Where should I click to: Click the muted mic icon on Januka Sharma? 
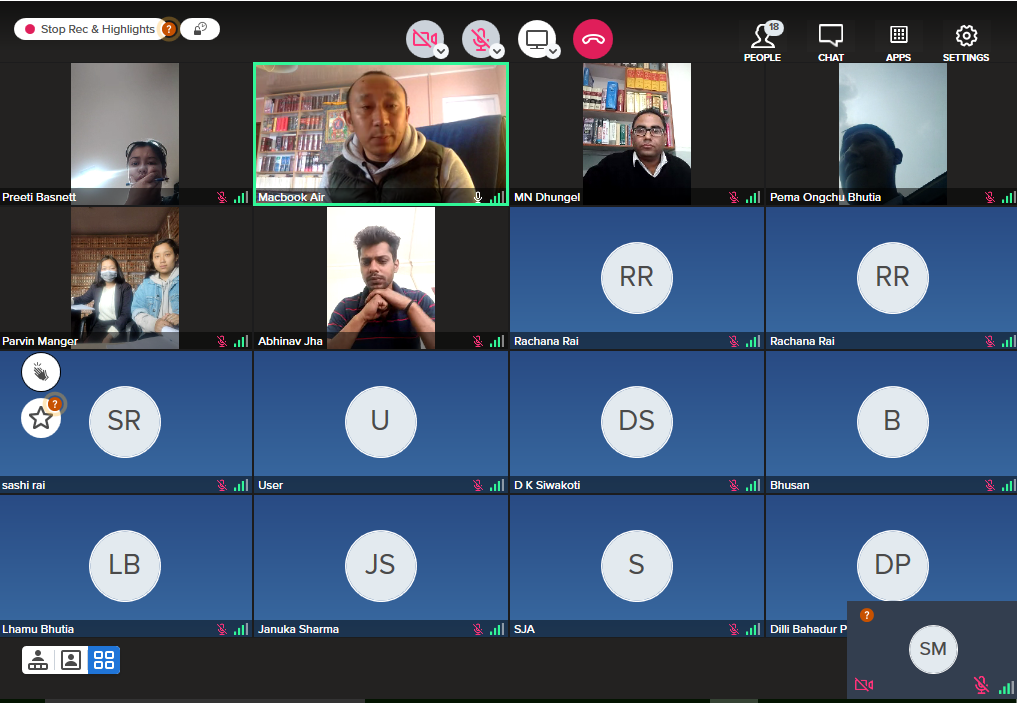pos(478,629)
